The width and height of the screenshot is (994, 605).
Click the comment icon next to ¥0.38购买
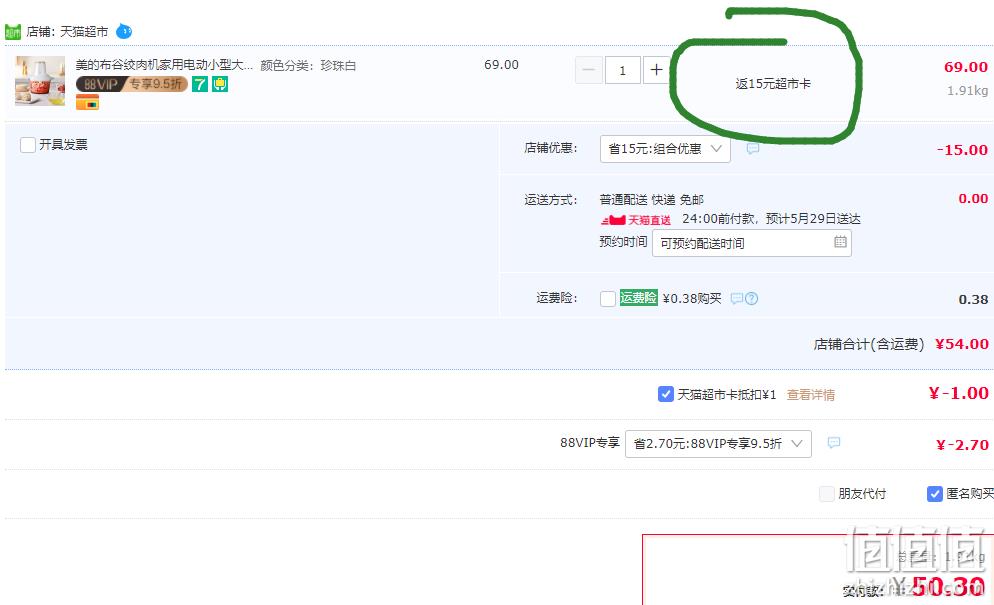(x=737, y=298)
